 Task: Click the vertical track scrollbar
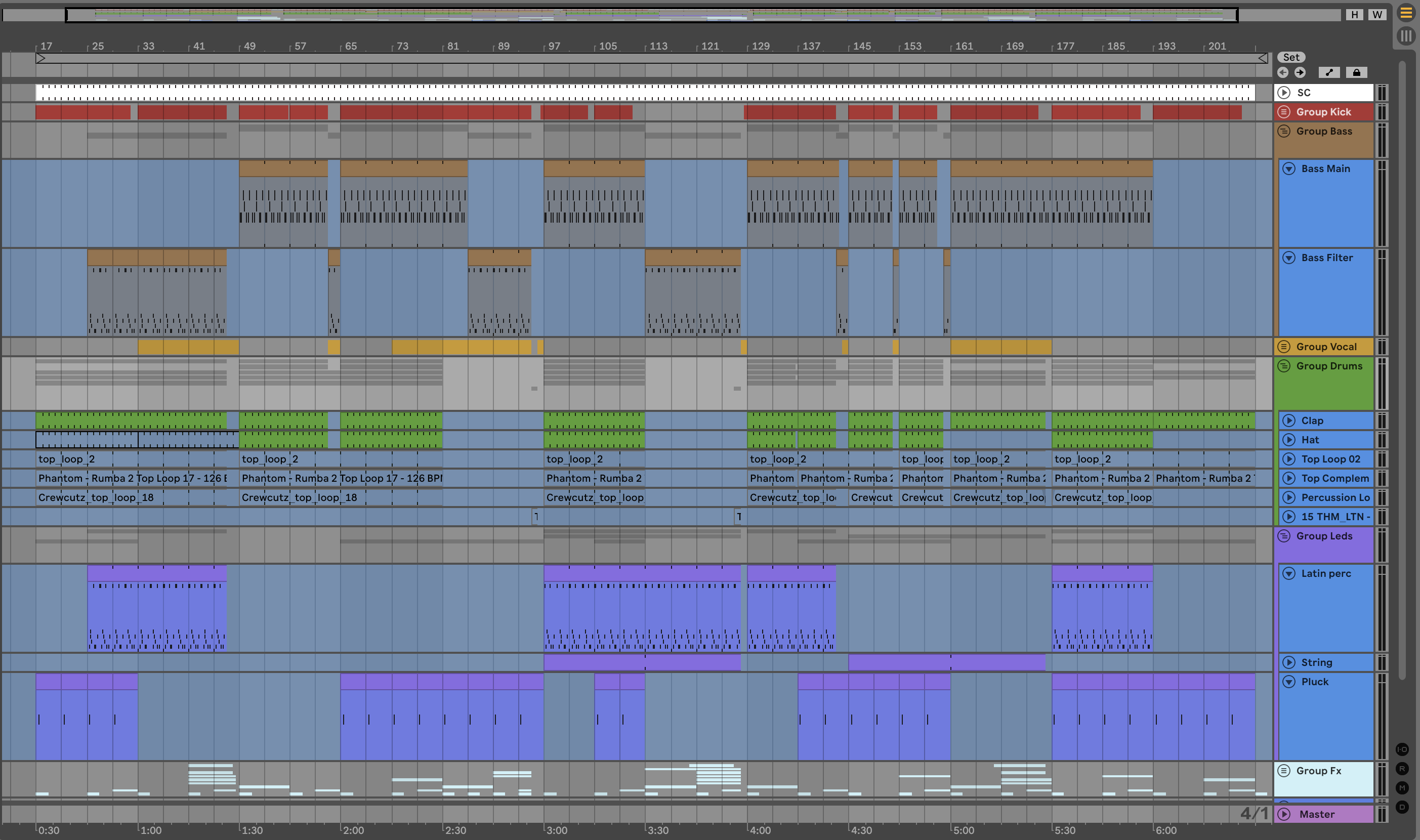1402,368
